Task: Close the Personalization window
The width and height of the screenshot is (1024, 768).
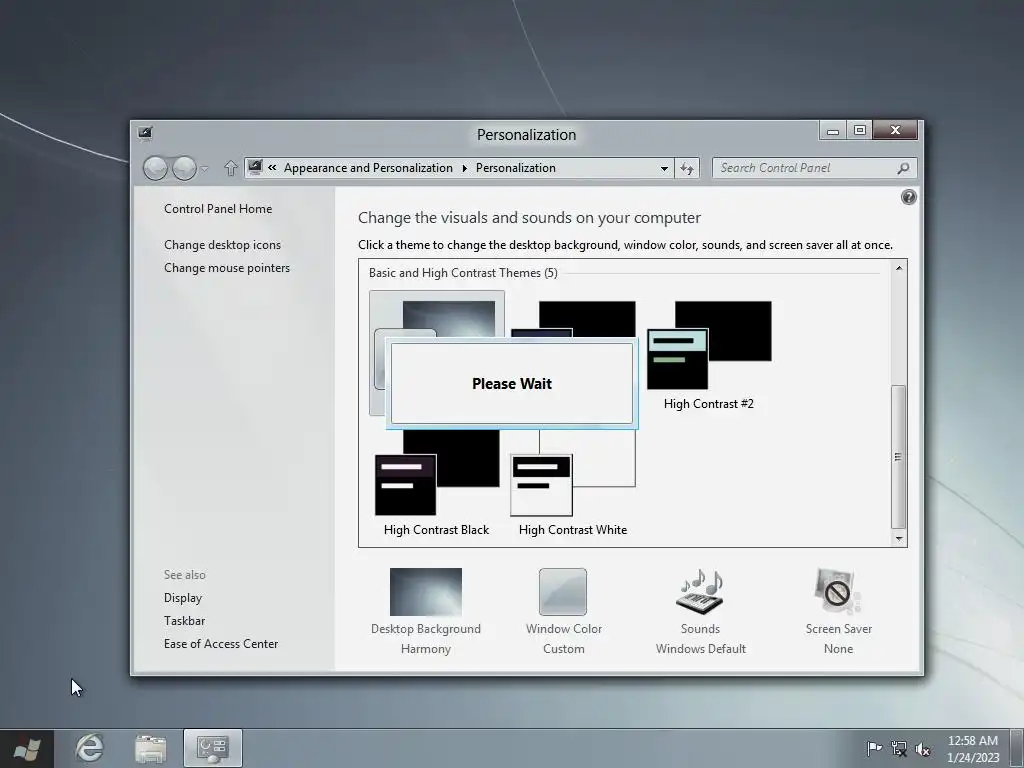Action: pos(895,131)
